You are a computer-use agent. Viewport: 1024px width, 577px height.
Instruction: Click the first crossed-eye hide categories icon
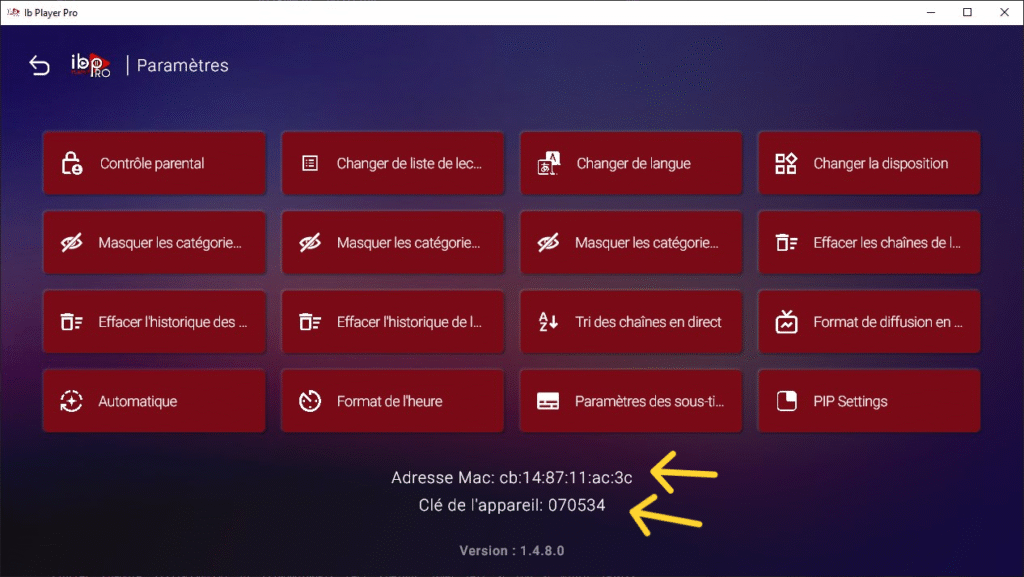coord(72,243)
